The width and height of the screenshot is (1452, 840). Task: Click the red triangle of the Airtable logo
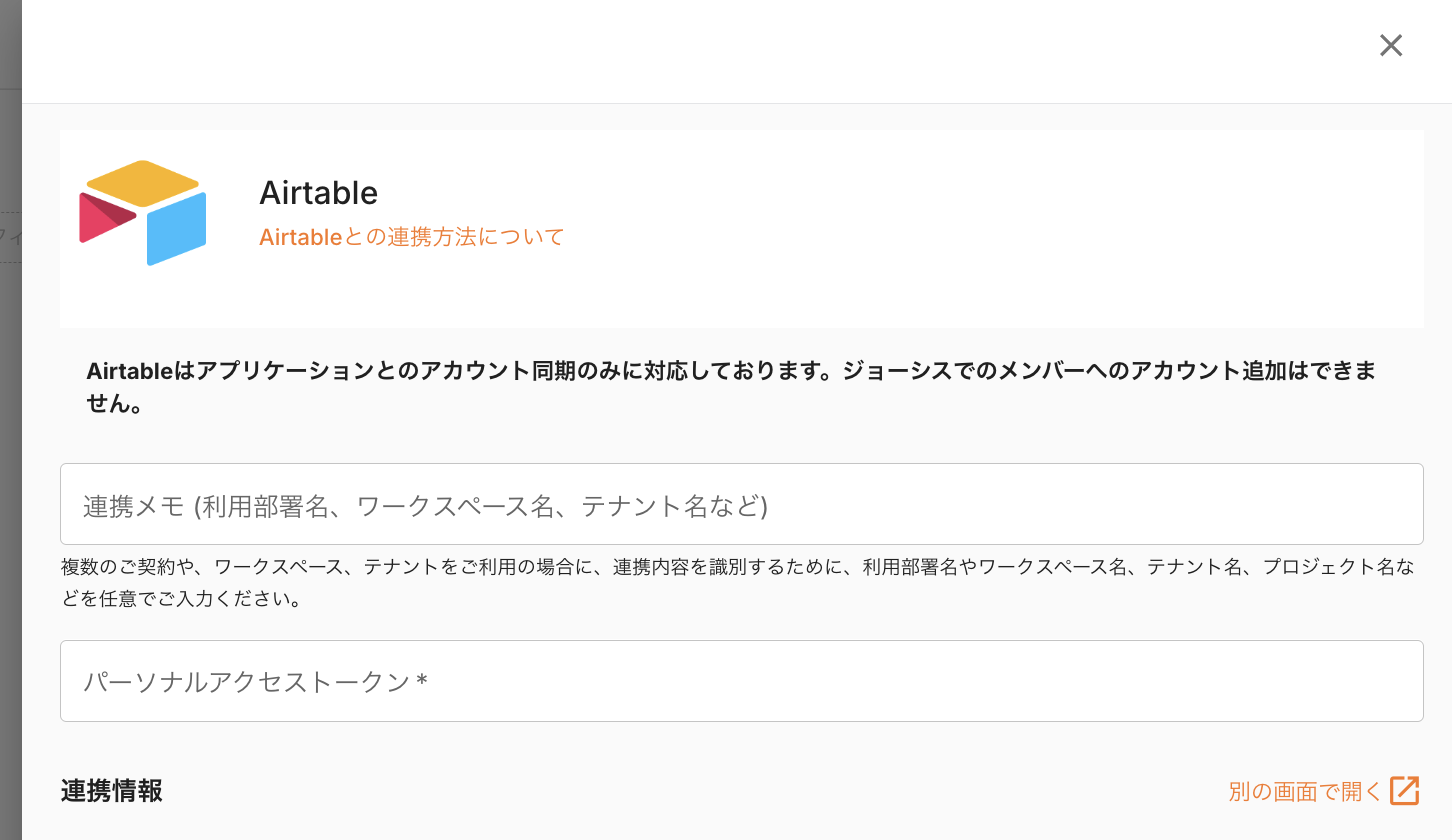click(102, 217)
